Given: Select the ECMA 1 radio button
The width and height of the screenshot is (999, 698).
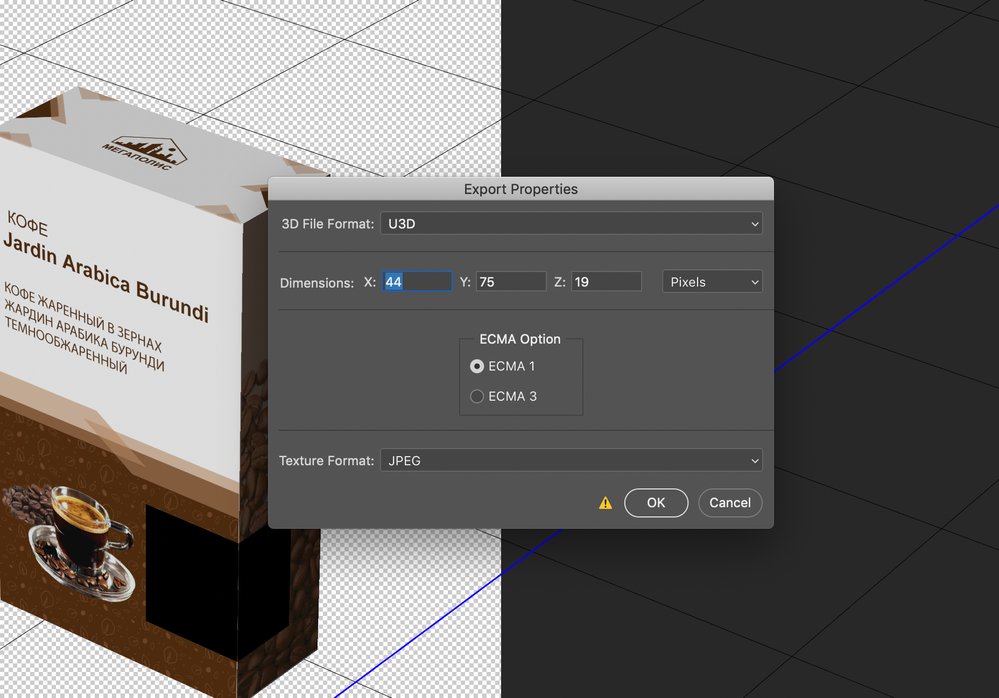Looking at the screenshot, I should [477, 366].
